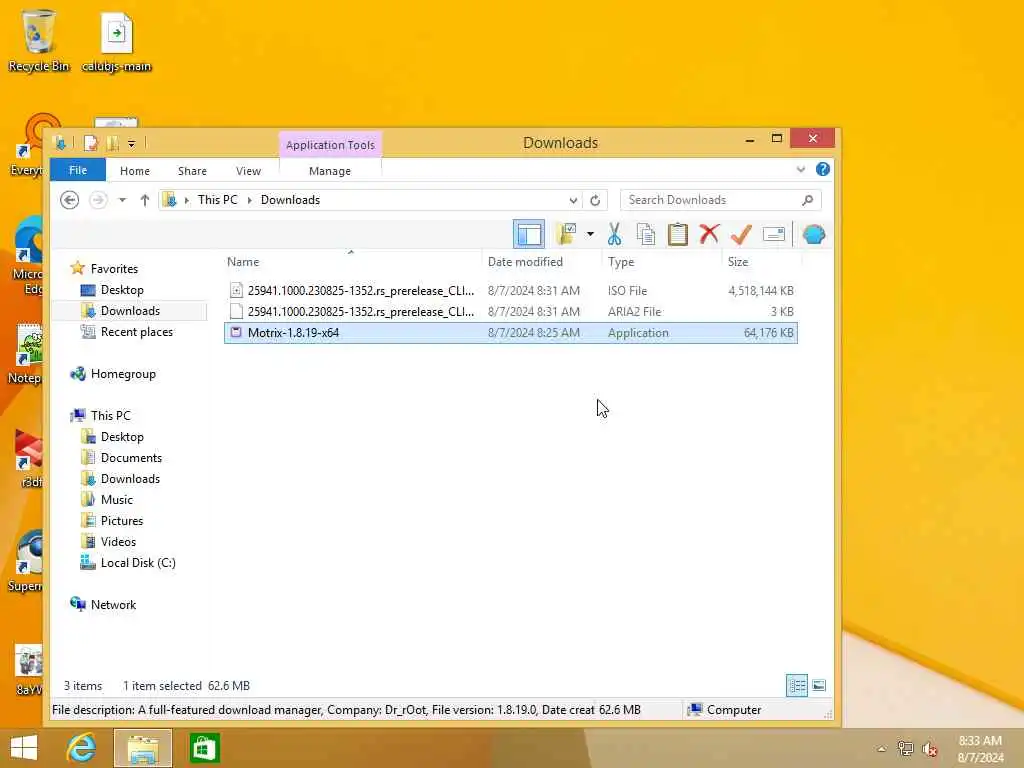Open the folder options toolbar icon

[566, 234]
